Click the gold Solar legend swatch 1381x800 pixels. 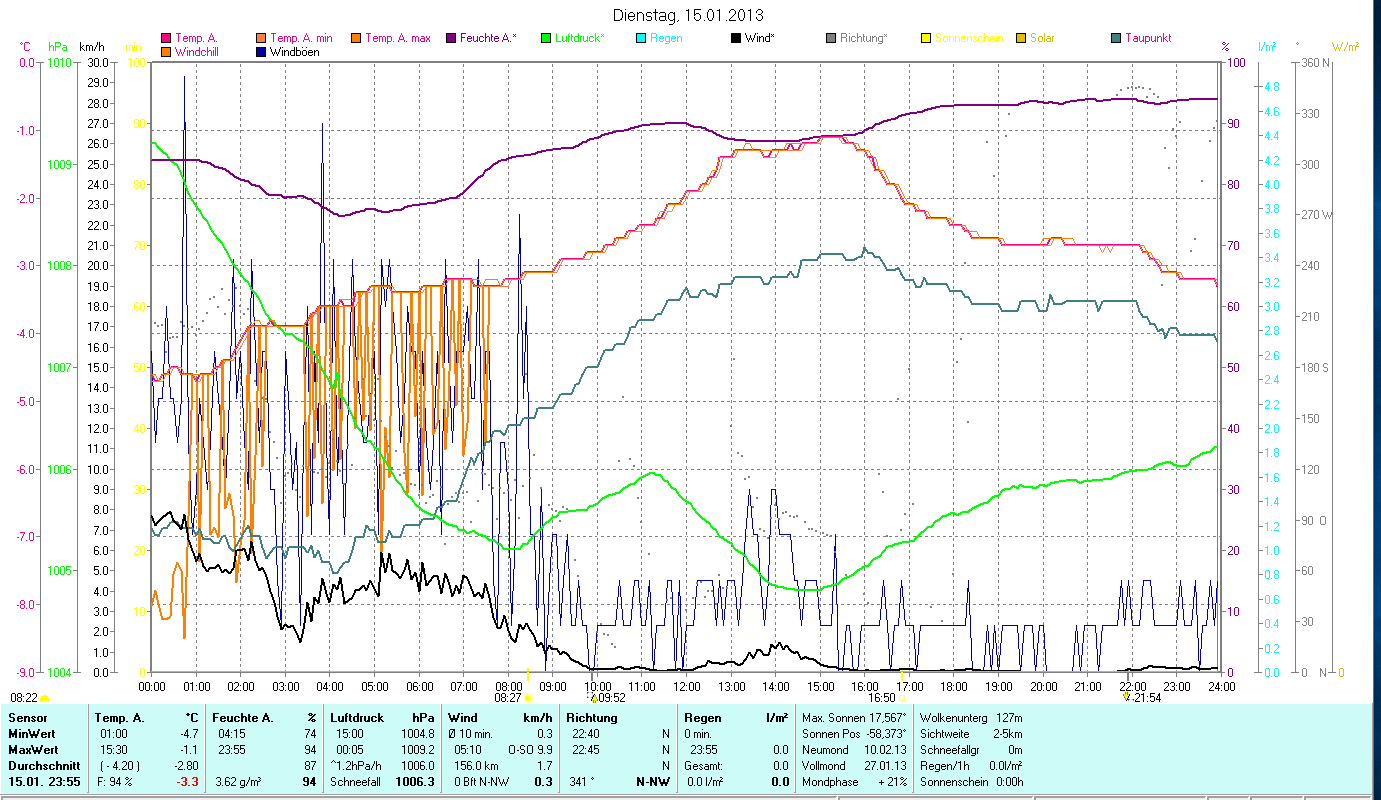click(1020, 38)
